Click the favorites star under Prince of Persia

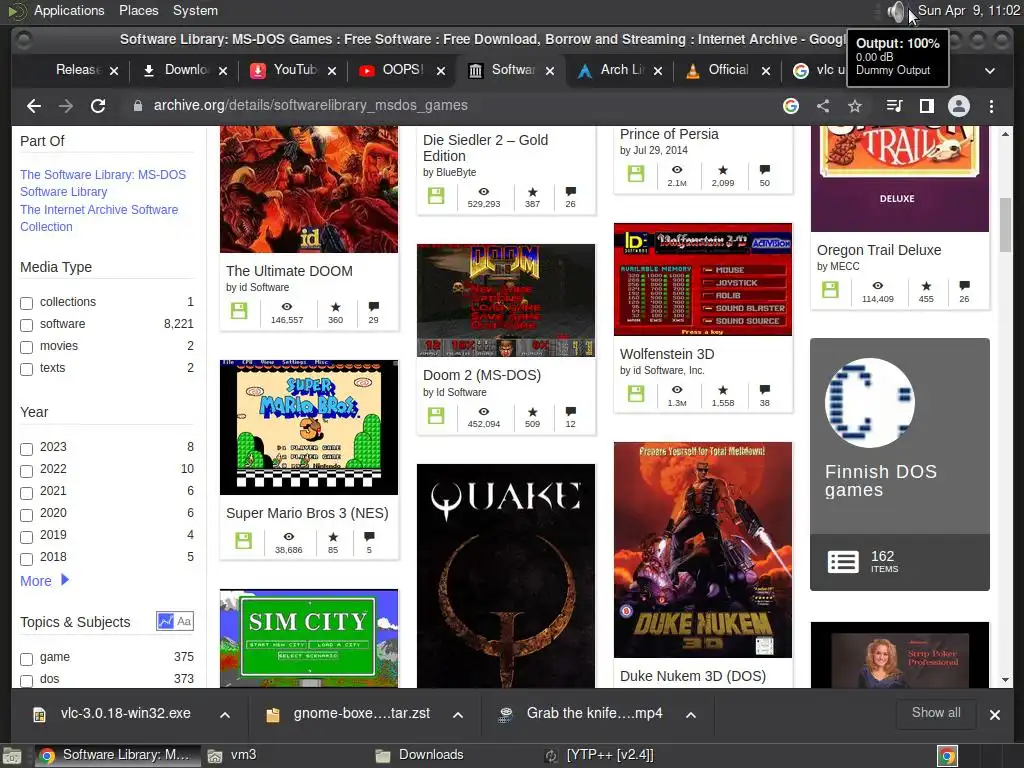[x=723, y=170]
